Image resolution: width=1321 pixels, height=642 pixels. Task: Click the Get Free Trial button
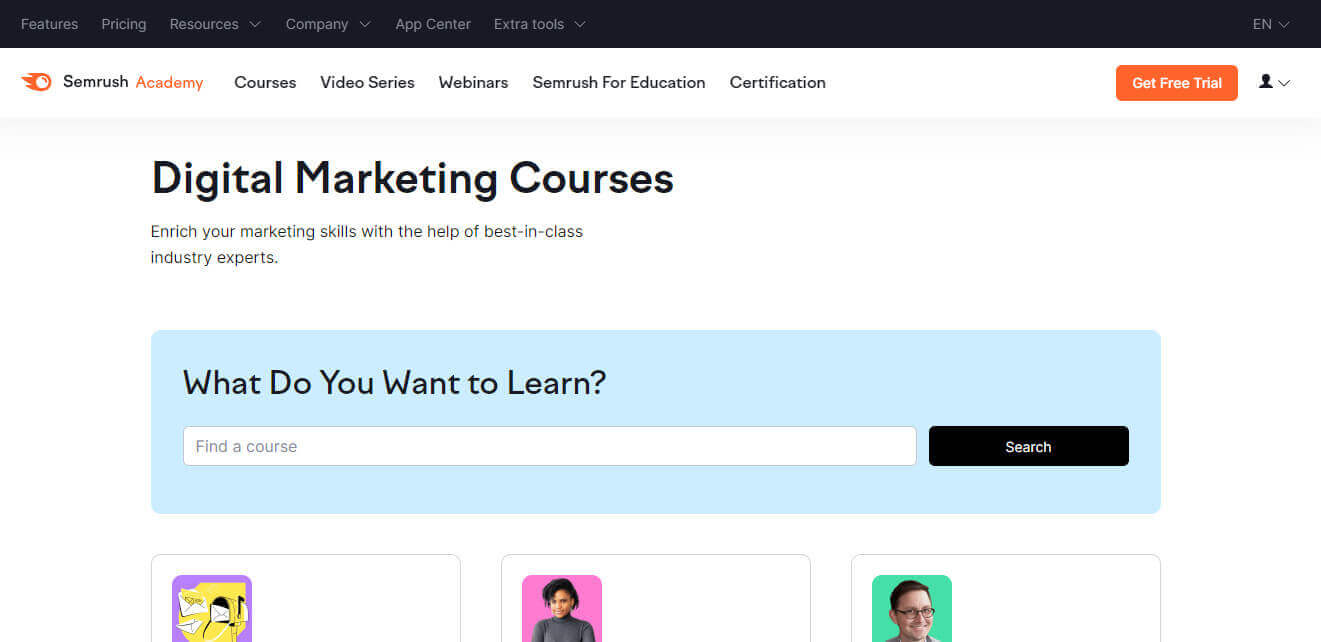pos(1176,83)
